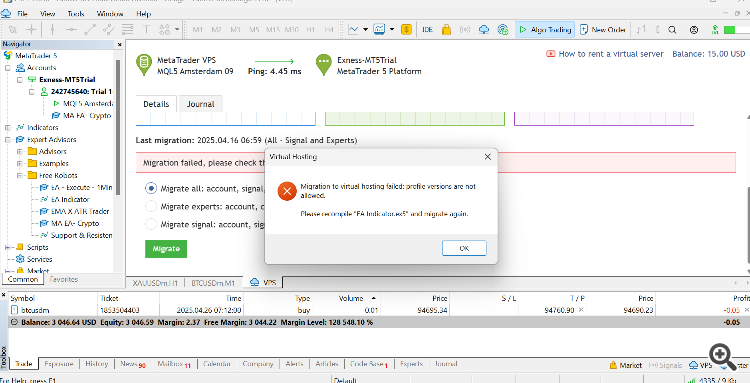Open the Window menu

[110, 14]
